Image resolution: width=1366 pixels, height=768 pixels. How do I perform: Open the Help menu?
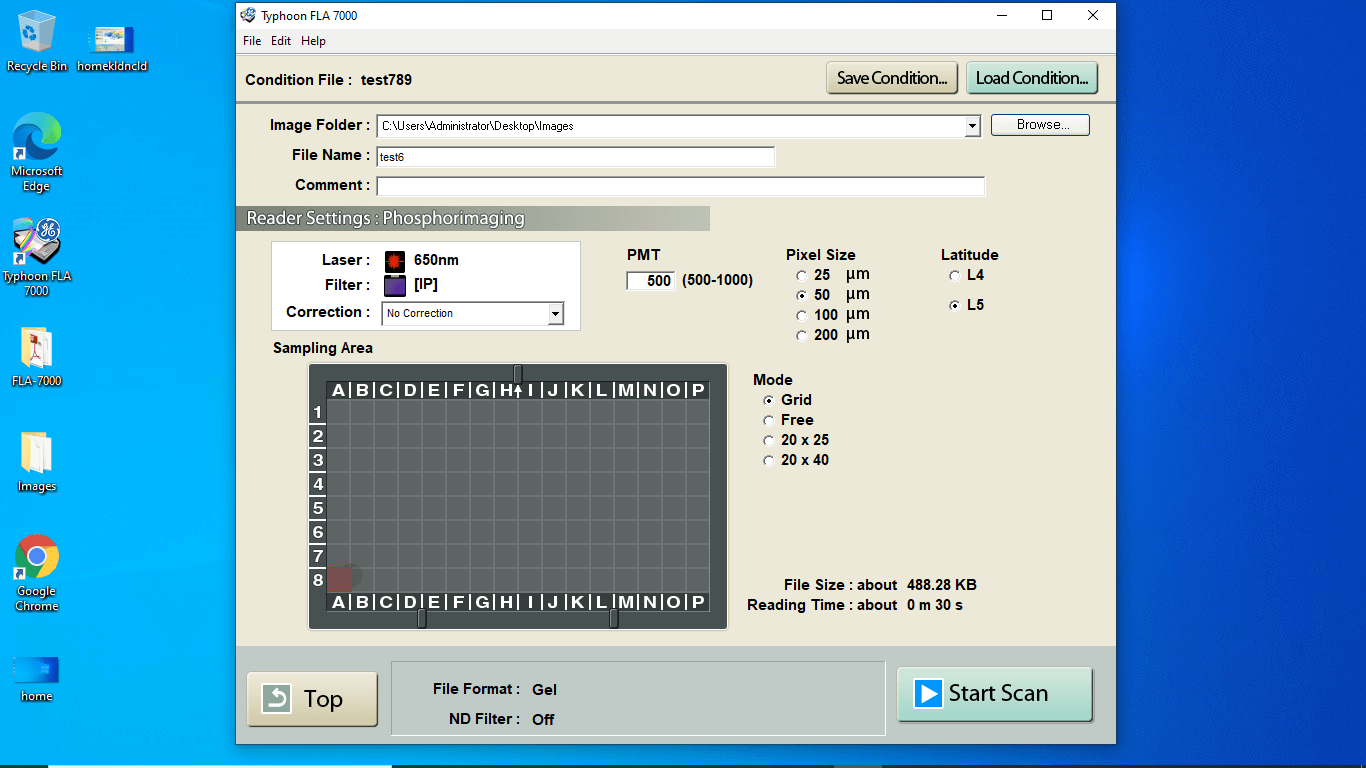[x=313, y=41]
